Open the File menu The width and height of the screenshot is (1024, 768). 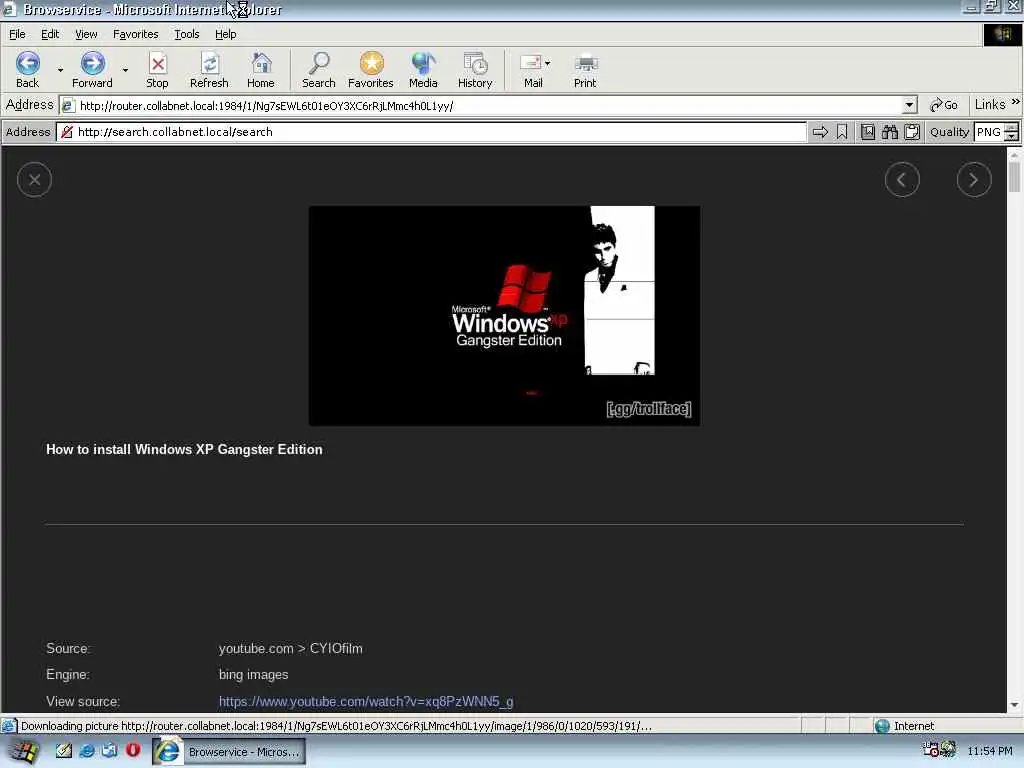(x=17, y=34)
